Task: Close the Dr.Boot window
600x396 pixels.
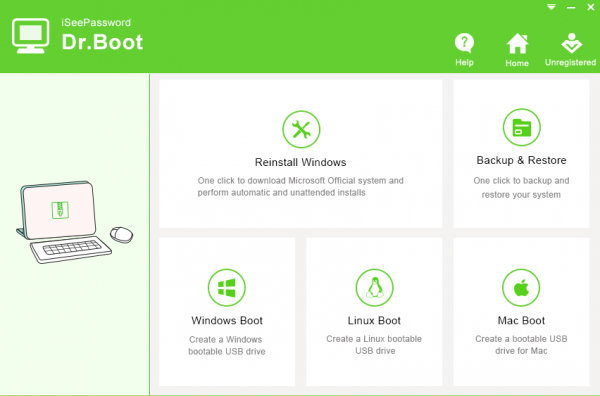Action: coord(590,7)
